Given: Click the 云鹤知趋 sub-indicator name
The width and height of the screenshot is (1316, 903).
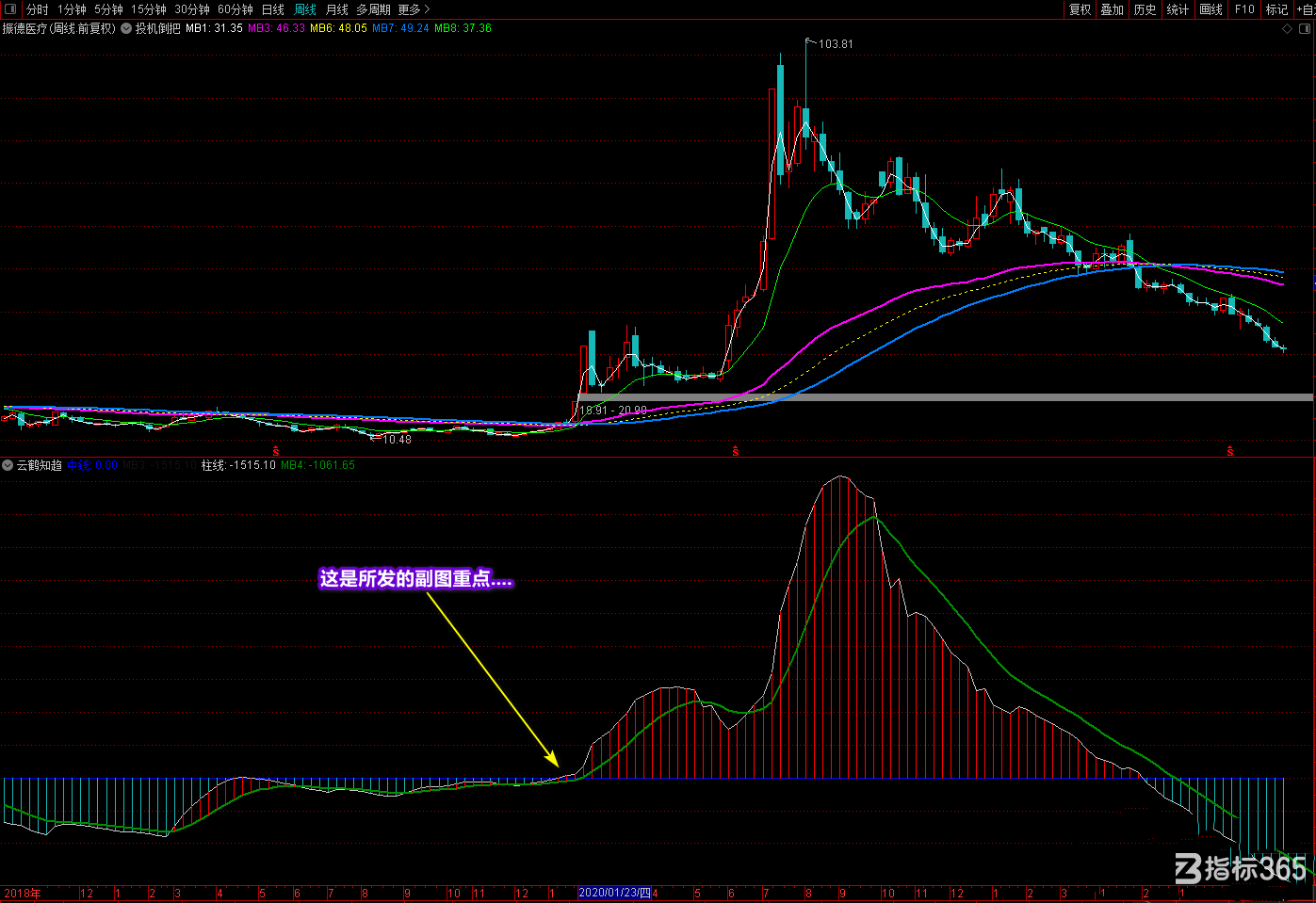Looking at the screenshot, I should (x=40, y=465).
